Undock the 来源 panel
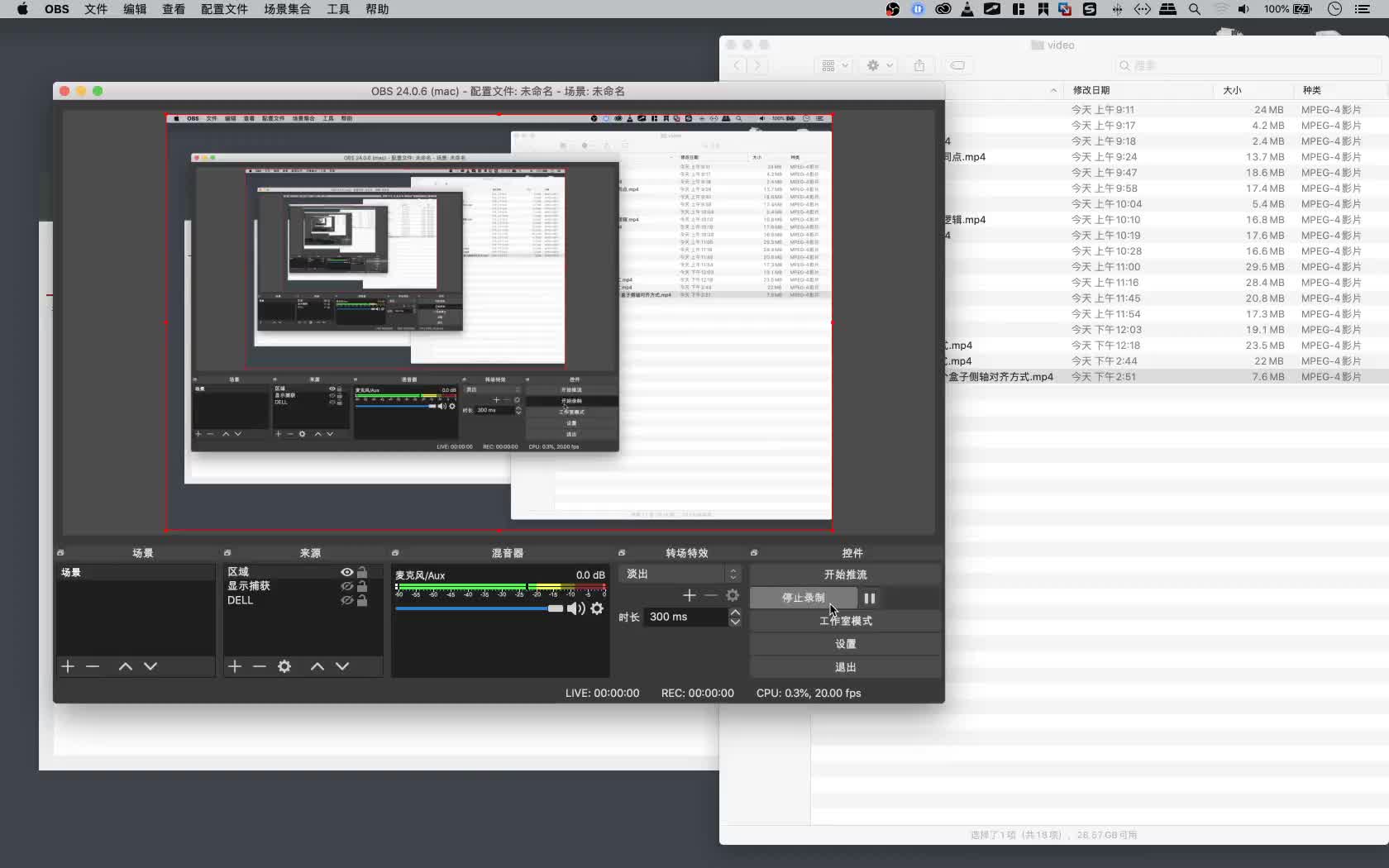 tap(227, 553)
